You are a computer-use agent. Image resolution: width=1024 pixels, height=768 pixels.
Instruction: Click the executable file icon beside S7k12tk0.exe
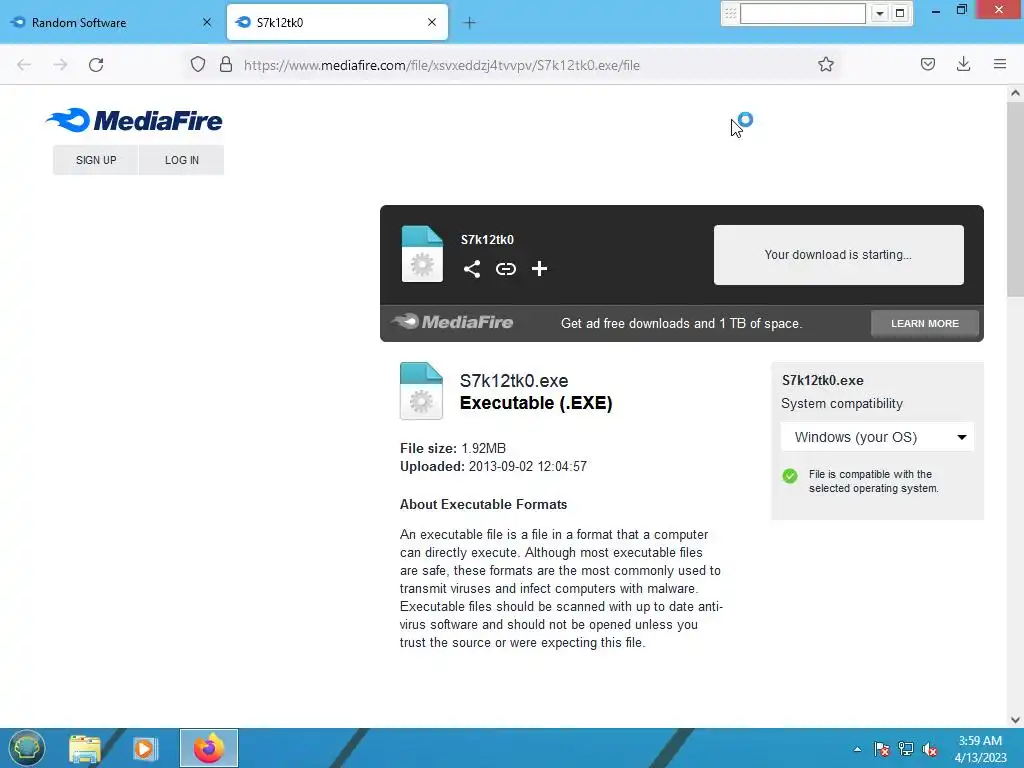pos(421,391)
